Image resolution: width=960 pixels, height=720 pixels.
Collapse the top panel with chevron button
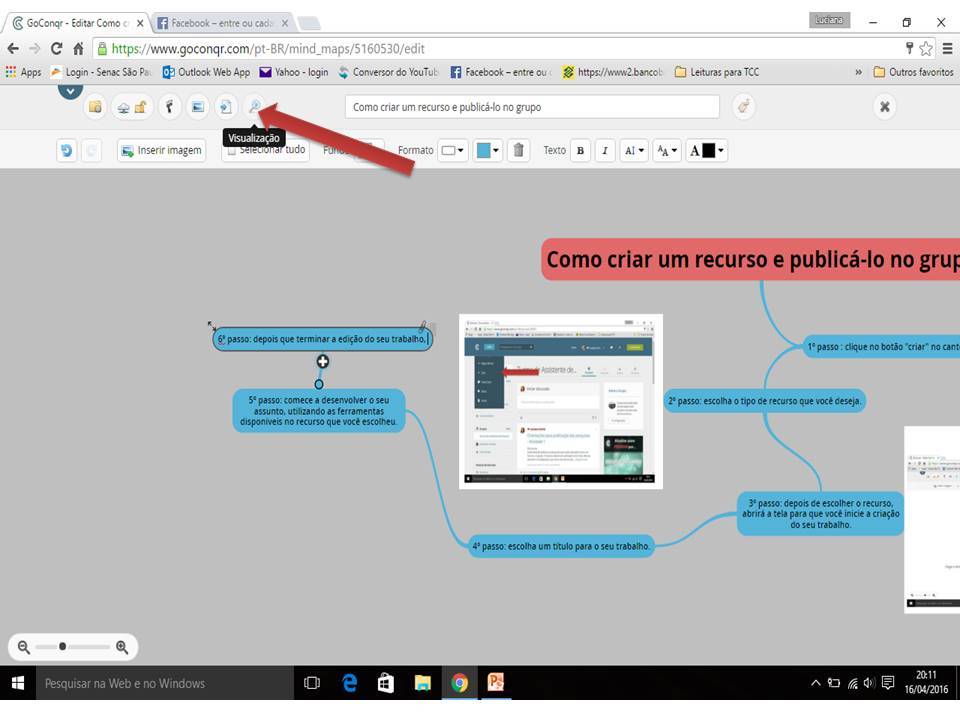70,91
